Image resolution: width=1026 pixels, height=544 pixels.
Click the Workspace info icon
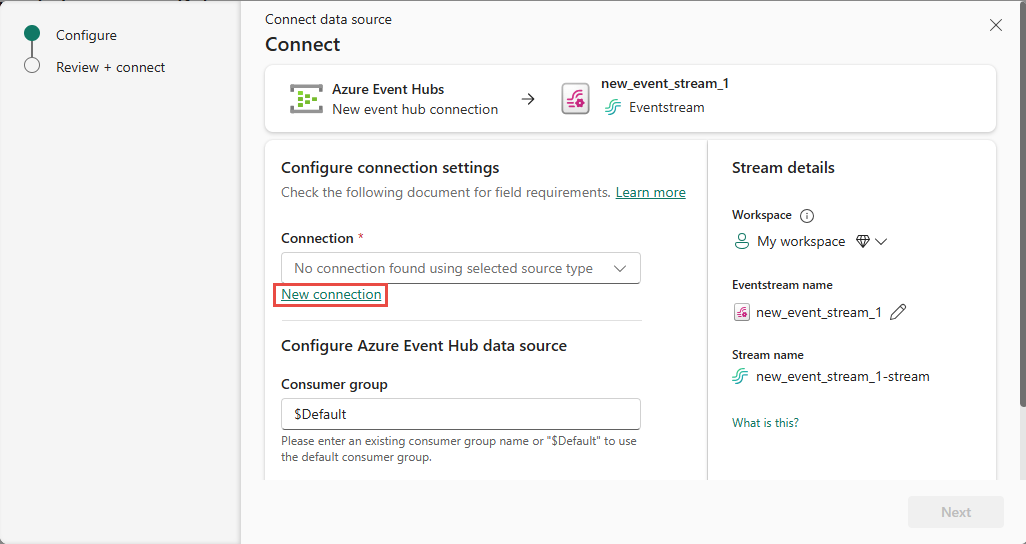tap(808, 216)
